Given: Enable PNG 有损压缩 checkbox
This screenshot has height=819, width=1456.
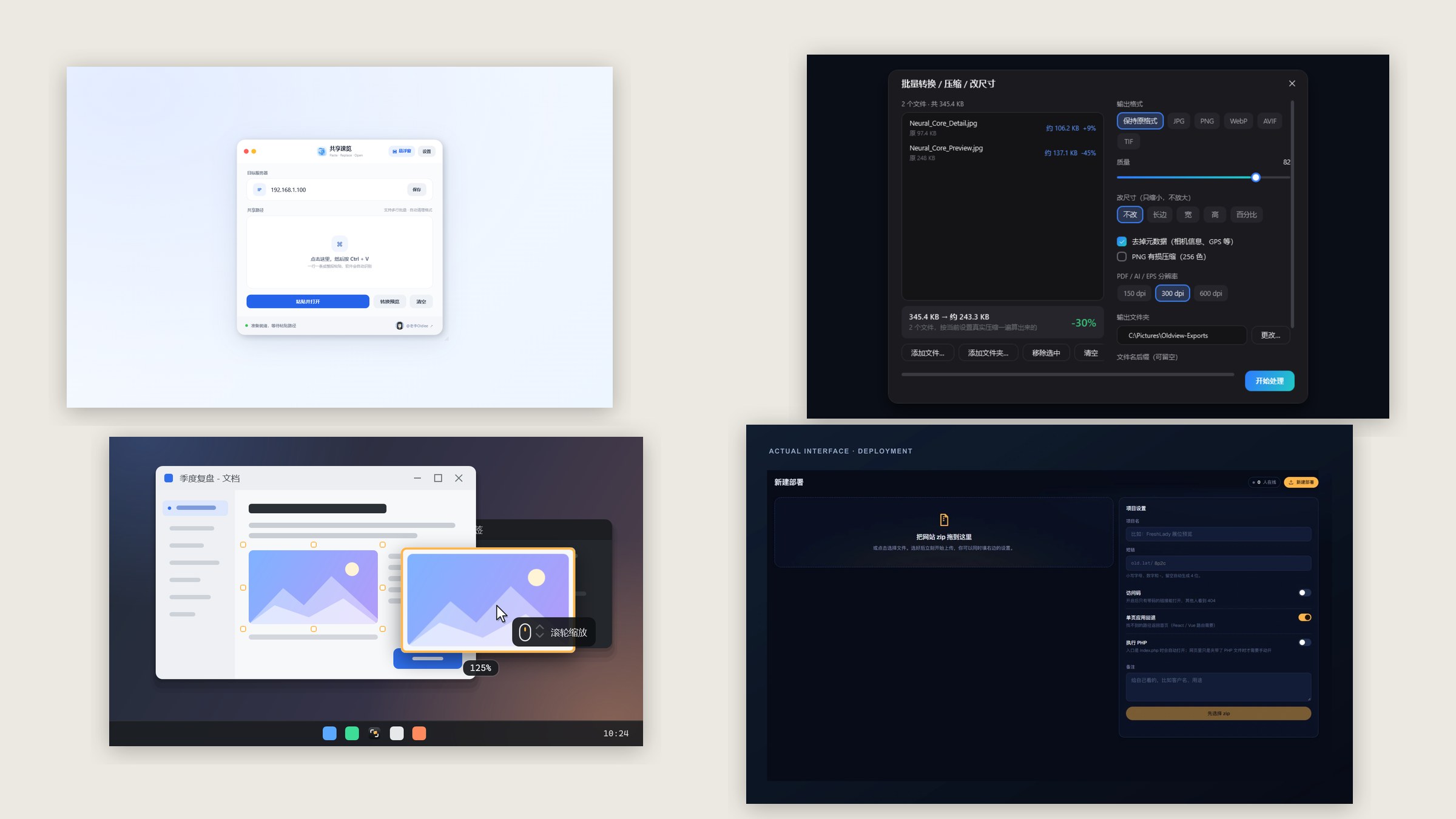Looking at the screenshot, I should (1122, 257).
